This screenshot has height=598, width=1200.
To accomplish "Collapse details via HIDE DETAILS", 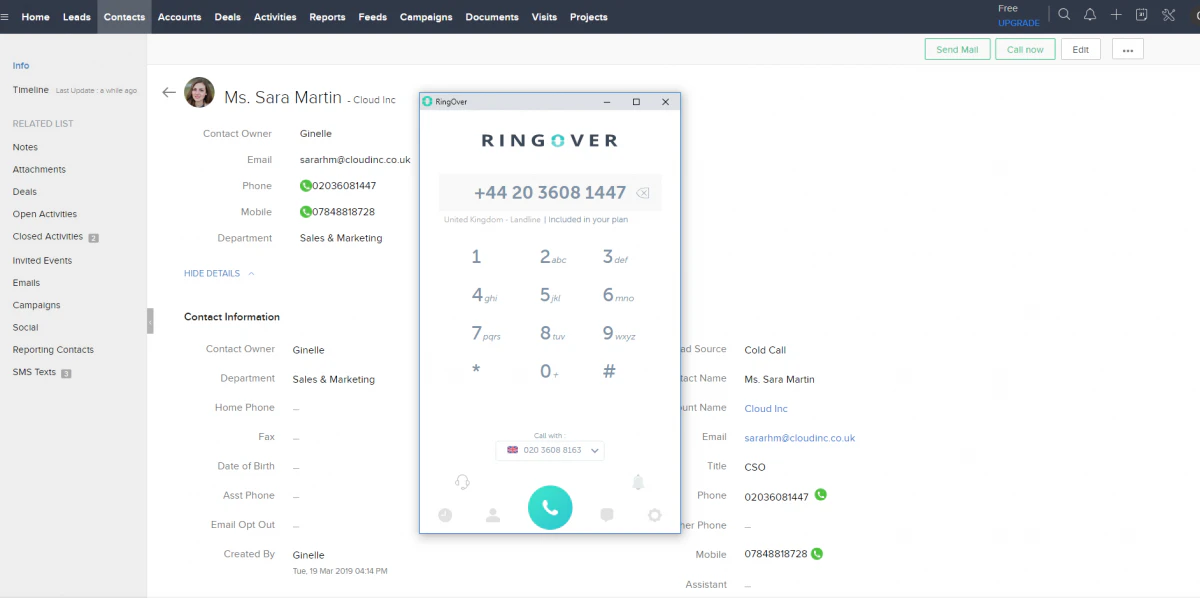I will (219, 273).
